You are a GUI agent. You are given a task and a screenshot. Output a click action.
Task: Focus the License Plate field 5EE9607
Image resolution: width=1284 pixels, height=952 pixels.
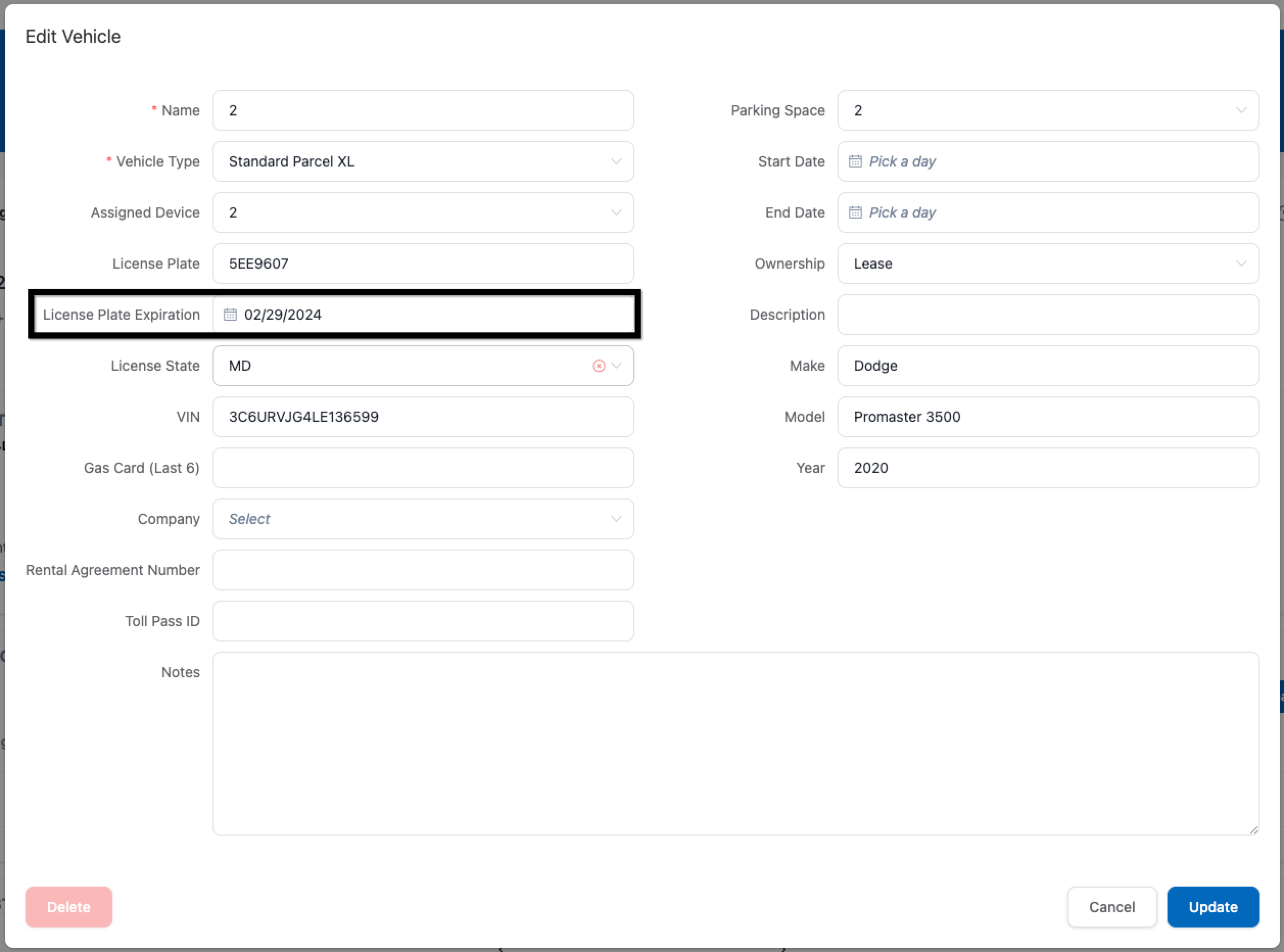click(x=422, y=264)
